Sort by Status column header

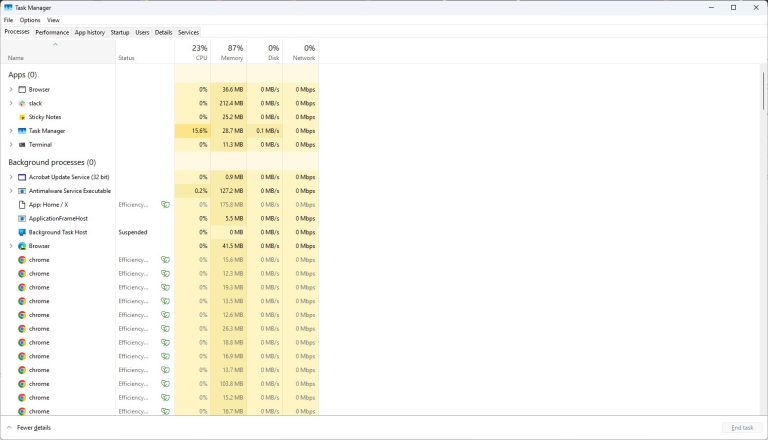(145, 51)
